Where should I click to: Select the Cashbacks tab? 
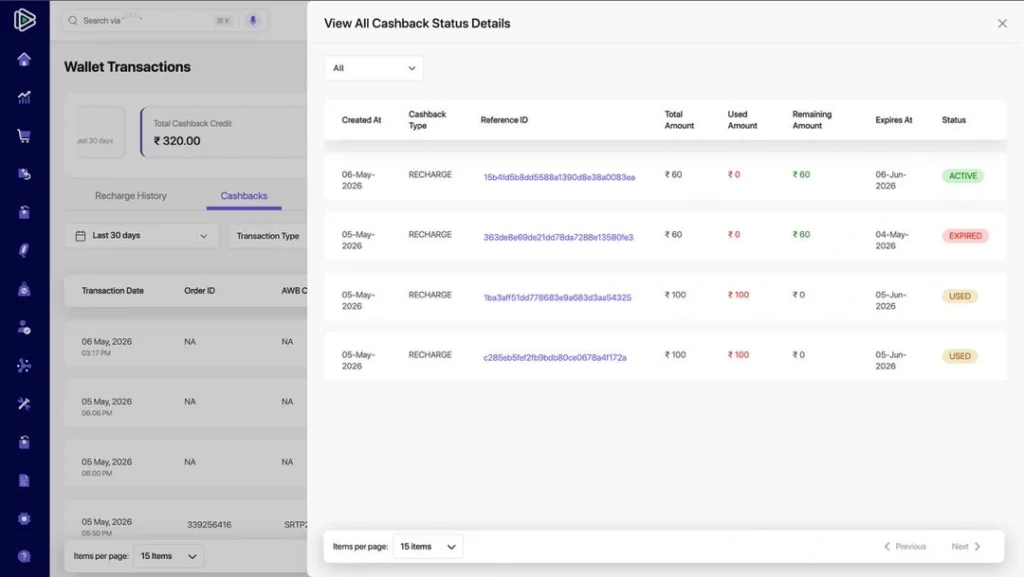pos(244,196)
